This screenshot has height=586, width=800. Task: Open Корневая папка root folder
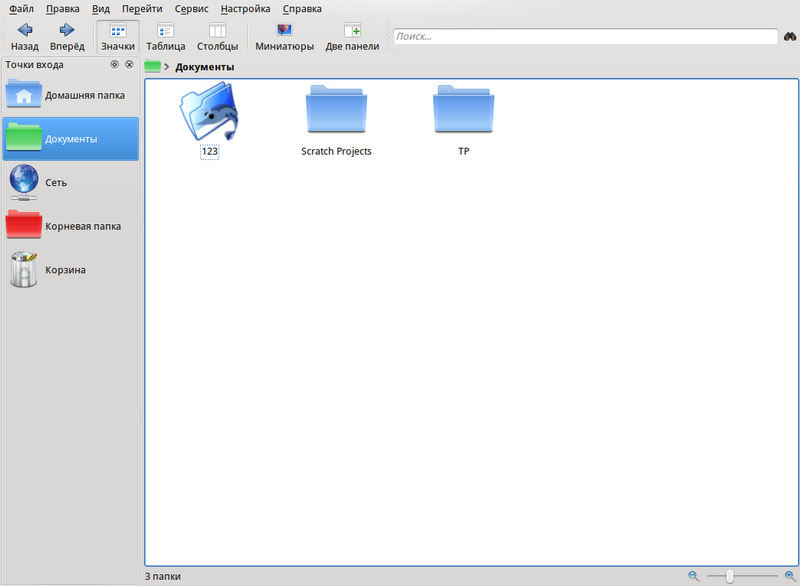pyautogui.click(x=70, y=226)
